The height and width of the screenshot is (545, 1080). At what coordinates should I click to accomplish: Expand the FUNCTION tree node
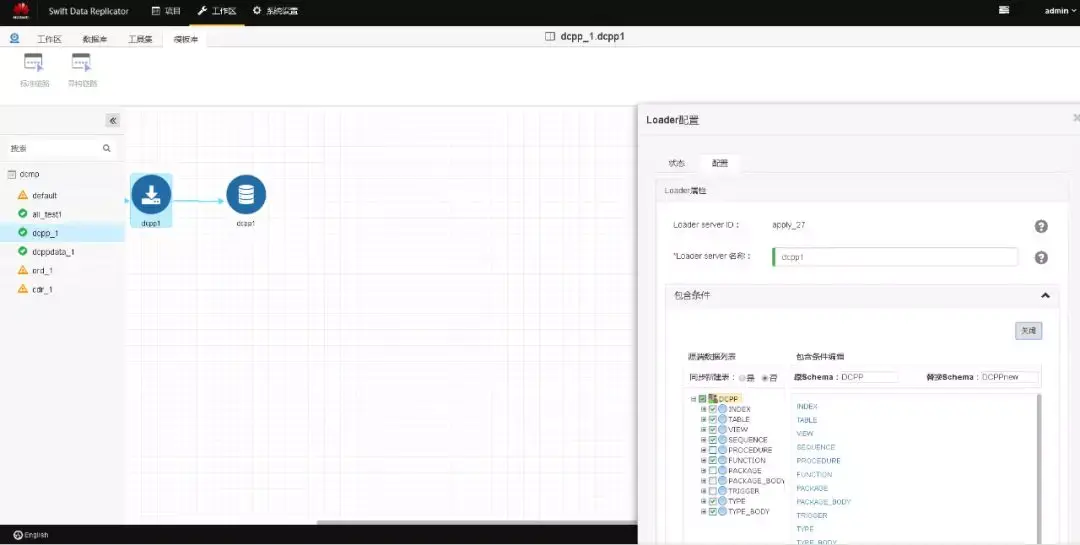point(703,460)
